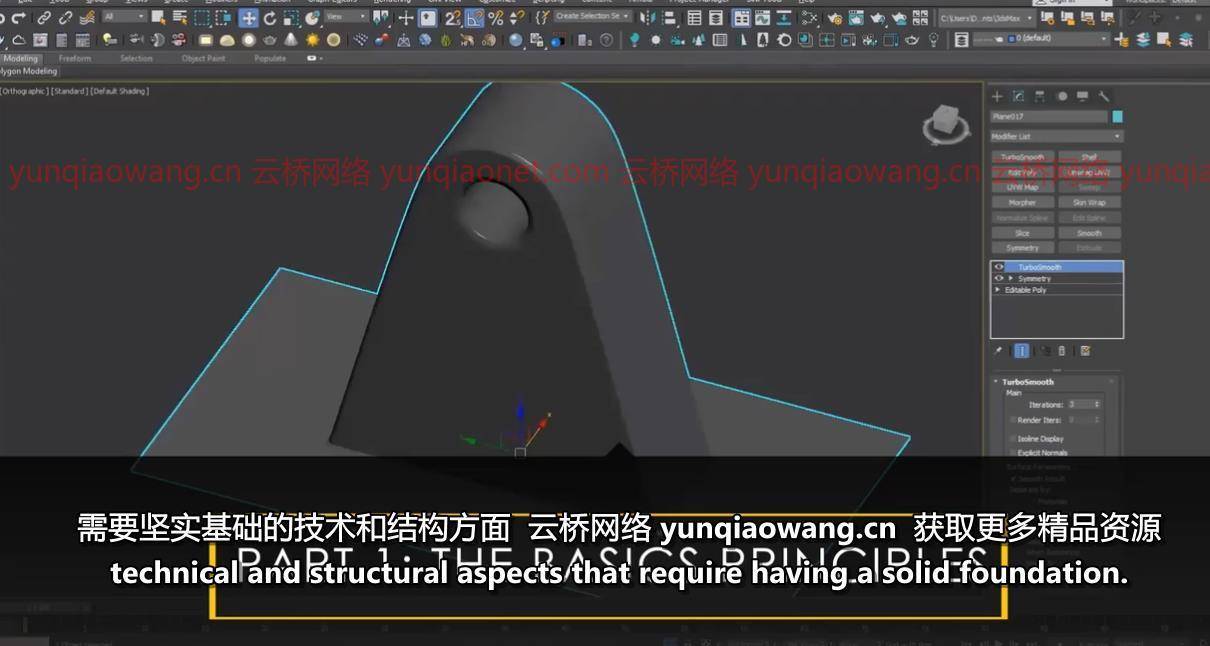
Task: Activate the Select and Scale tool
Action: [x=291, y=18]
